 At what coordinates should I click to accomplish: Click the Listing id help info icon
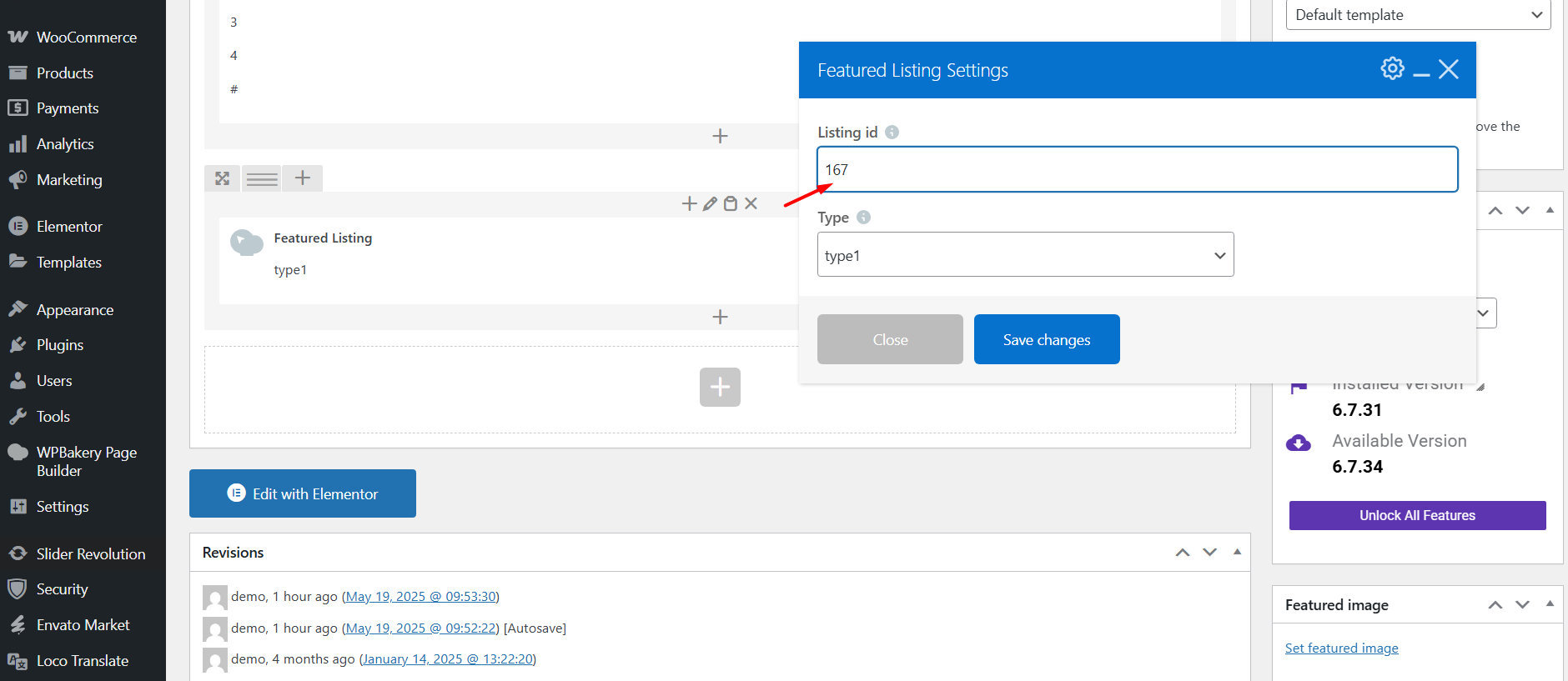[x=892, y=133]
